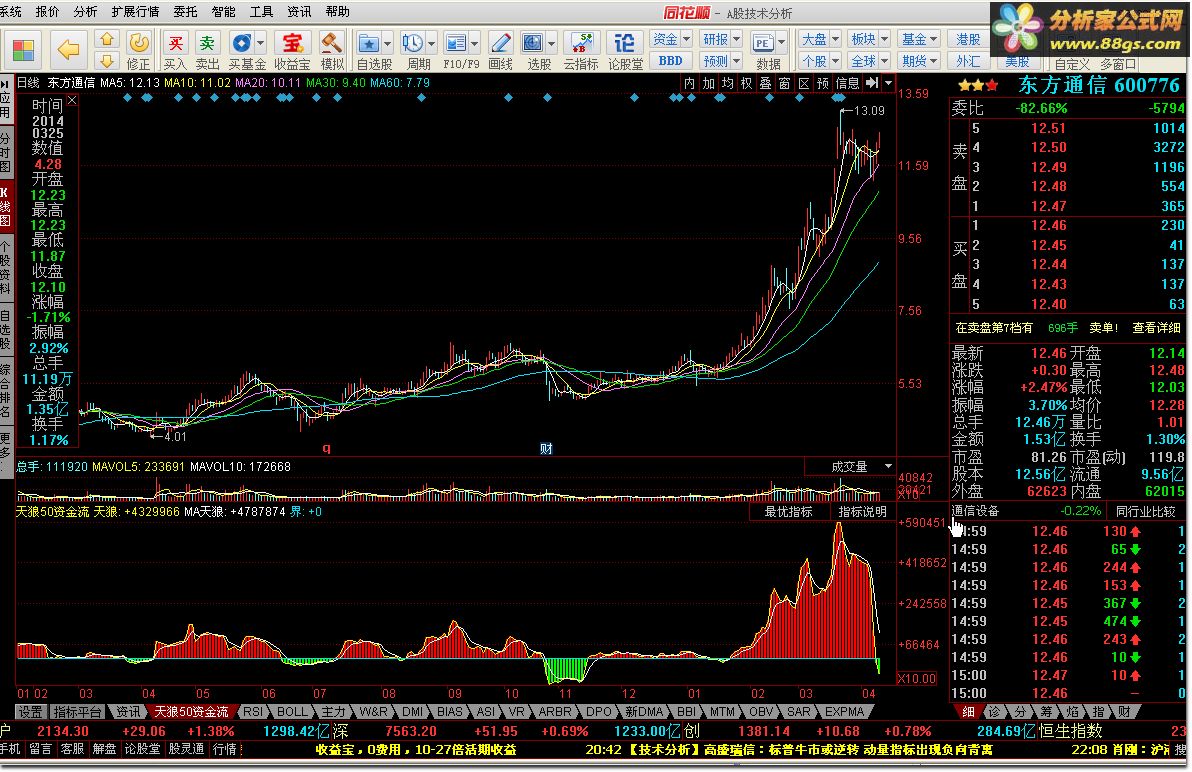This screenshot has height=772, width=1192.
Task: Open the 智能 menu
Action: pyautogui.click(x=224, y=11)
